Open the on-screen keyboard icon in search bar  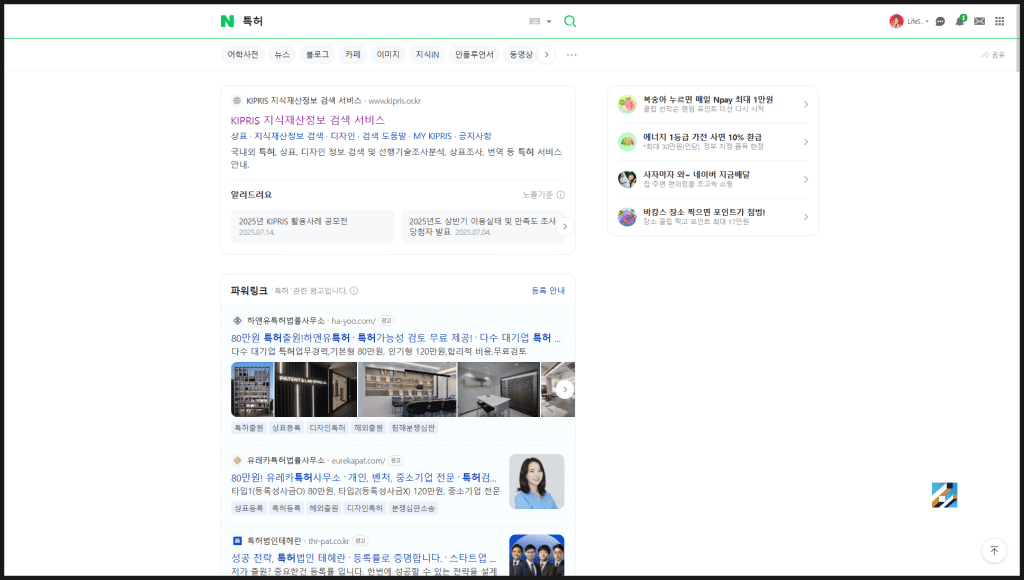(x=535, y=21)
